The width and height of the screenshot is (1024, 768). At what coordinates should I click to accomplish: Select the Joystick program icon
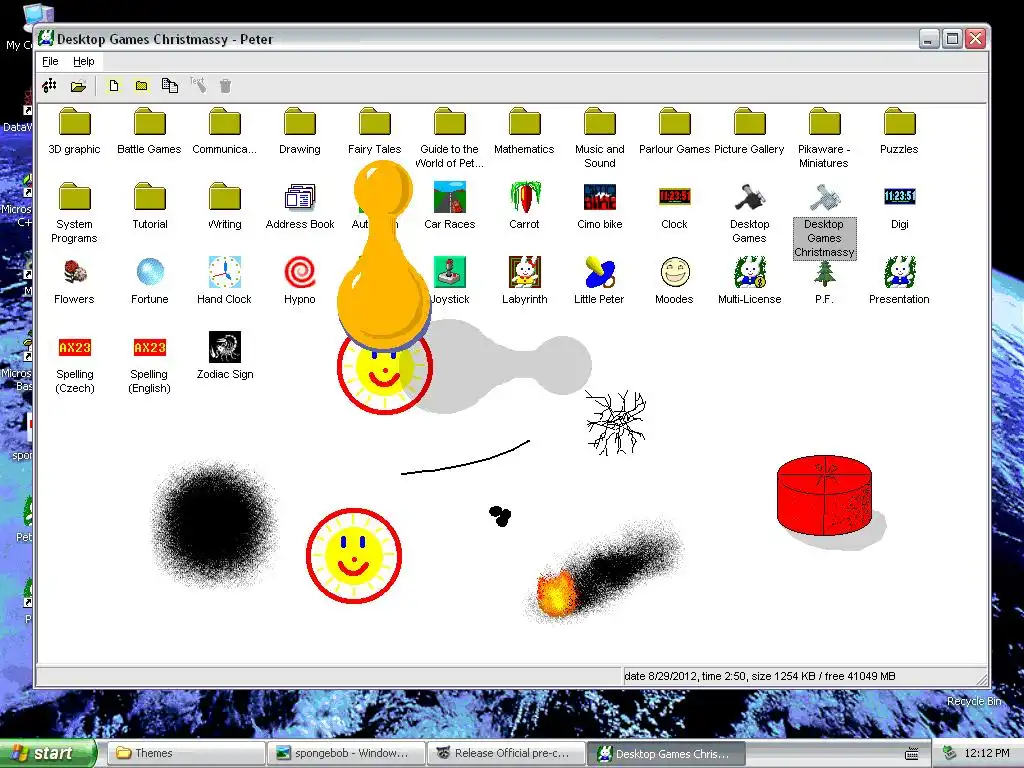[x=449, y=272]
